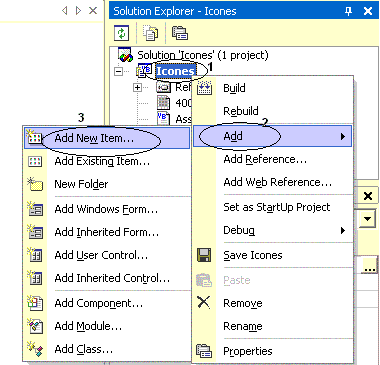Screen dimensions: 380x365
Task: Select Set as StartUp Project
Action: [x=272, y=207]
